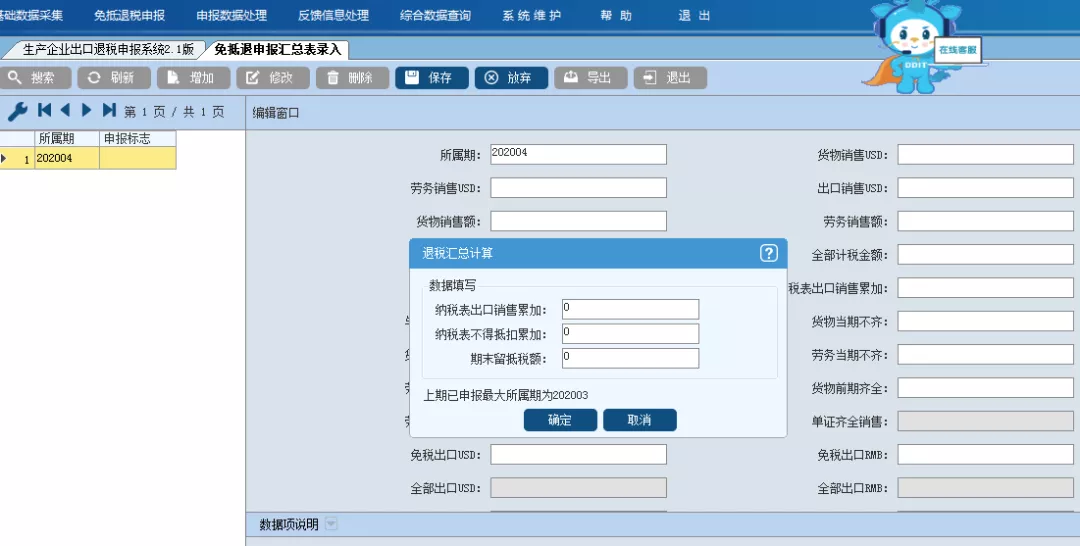Viewport: 1080px width, 546px height.
Task: Expand the 数据项说明 dropdown arrow
Action: 331,525
